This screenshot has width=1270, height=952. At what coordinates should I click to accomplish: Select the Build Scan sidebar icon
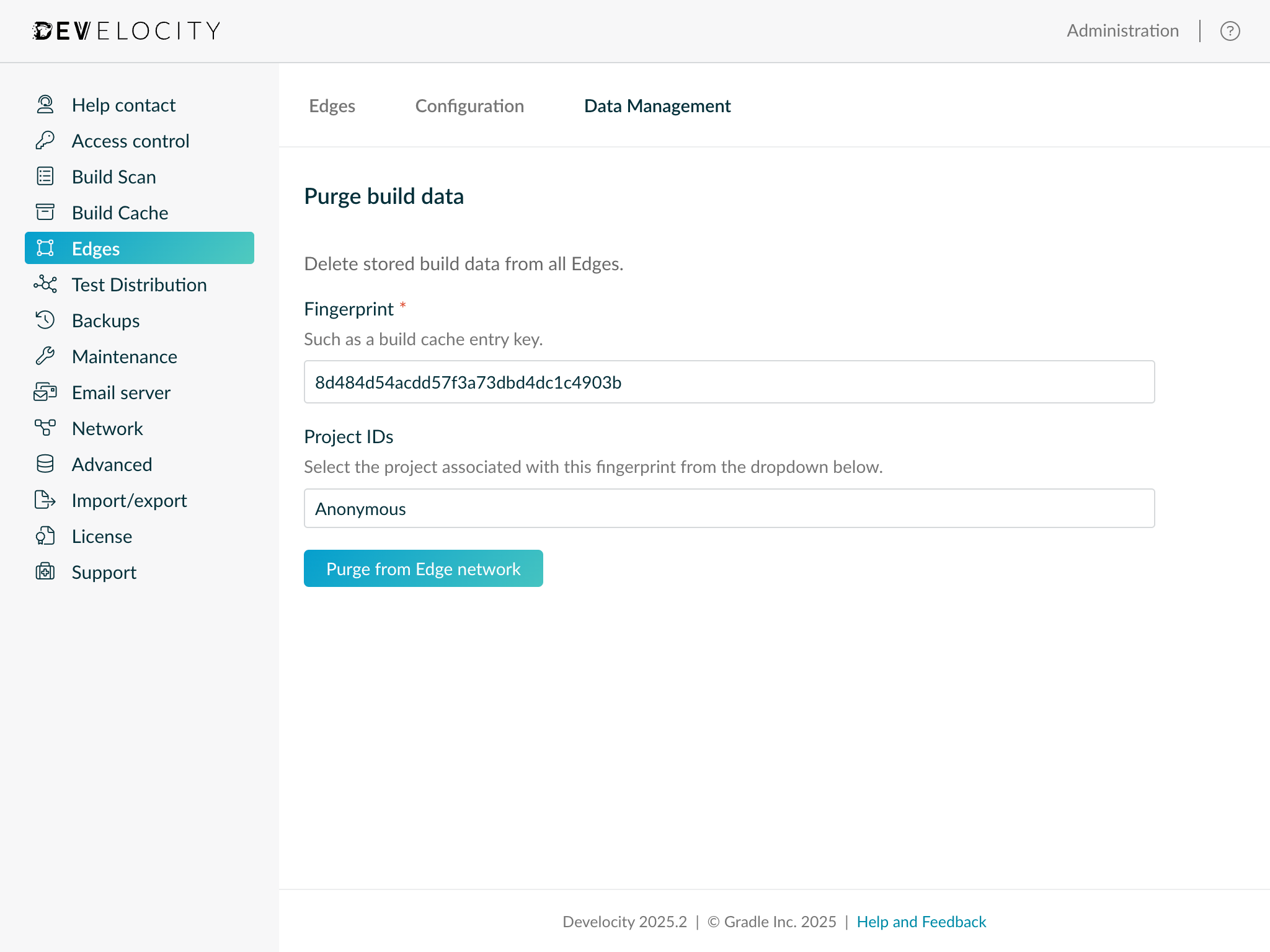(44, 176)
